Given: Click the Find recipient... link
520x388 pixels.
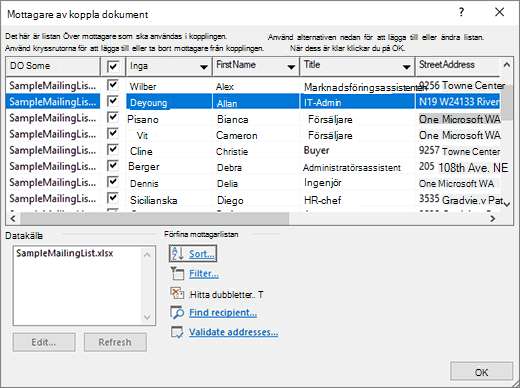Looking at the screenshot, I should tap(223, 313).
